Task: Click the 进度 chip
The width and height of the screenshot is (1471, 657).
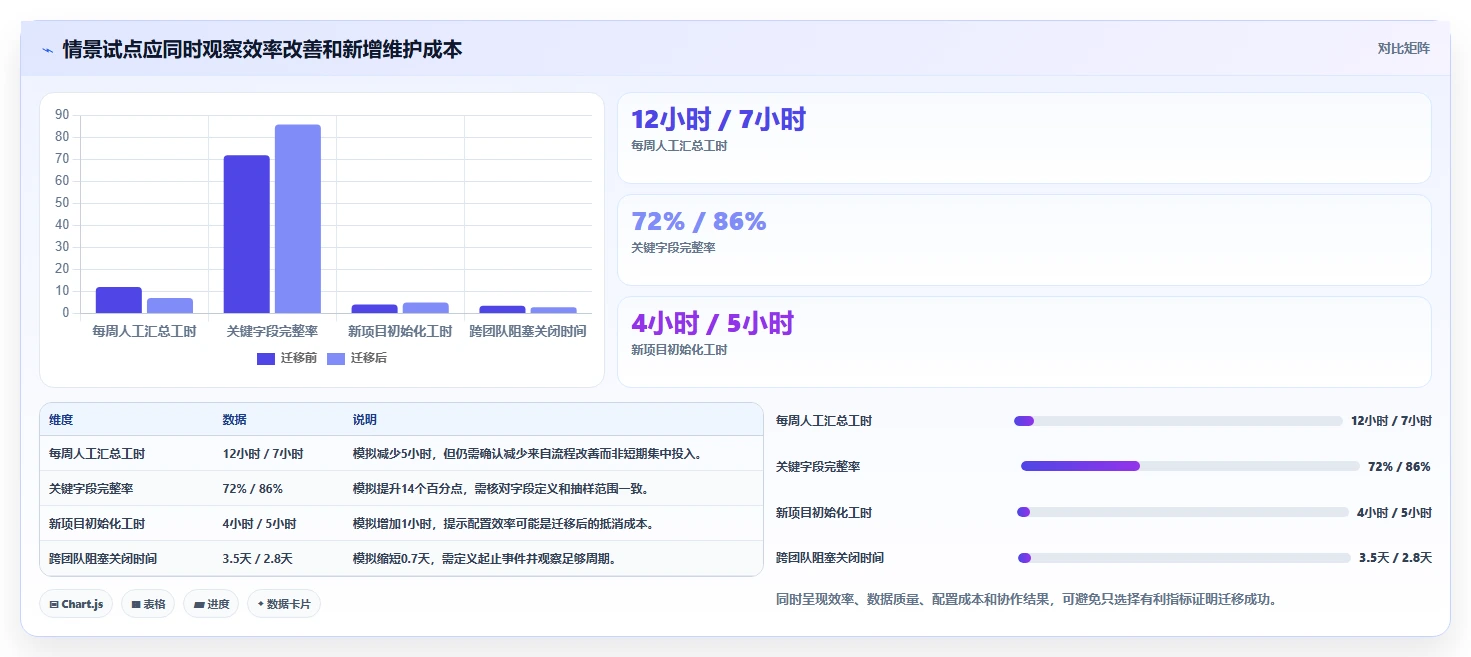Action: (211, 604)
